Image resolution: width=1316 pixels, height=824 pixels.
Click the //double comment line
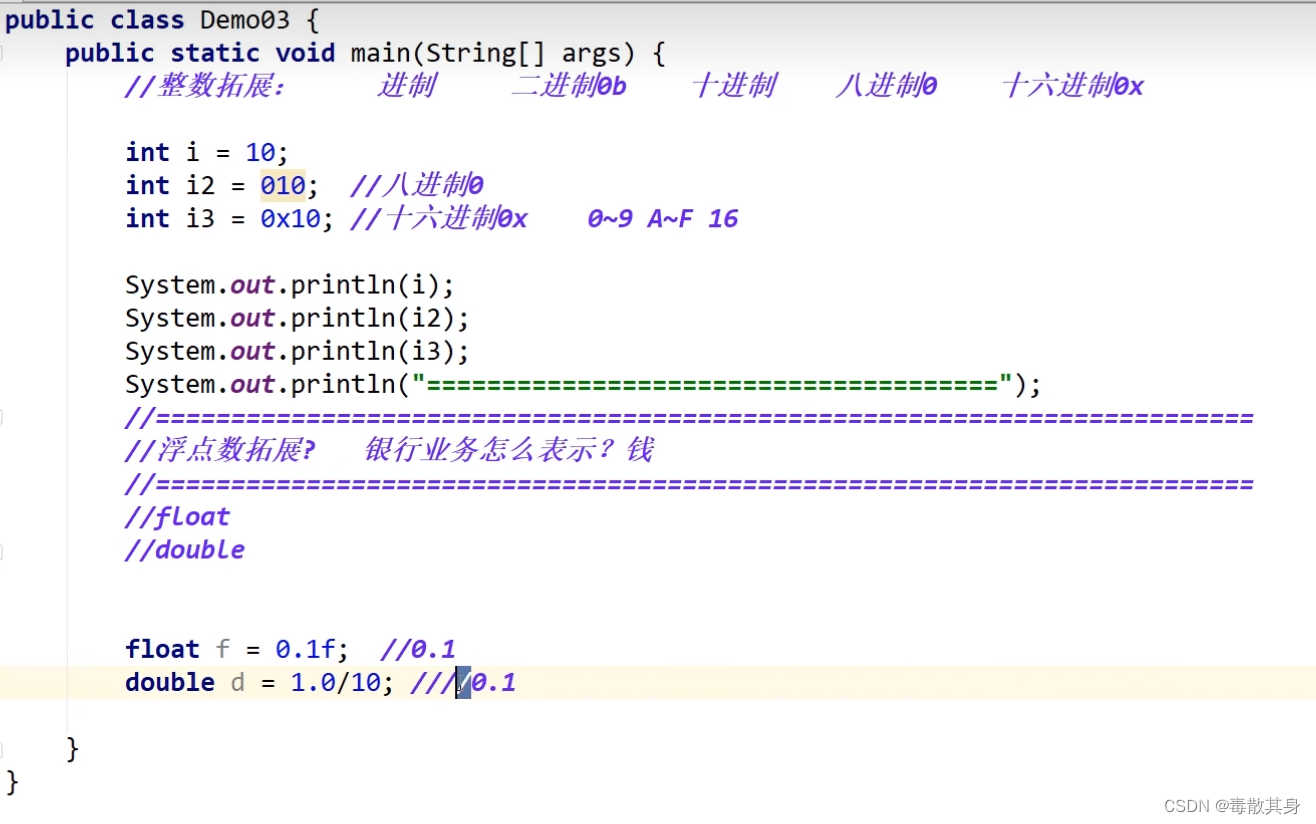184,549
